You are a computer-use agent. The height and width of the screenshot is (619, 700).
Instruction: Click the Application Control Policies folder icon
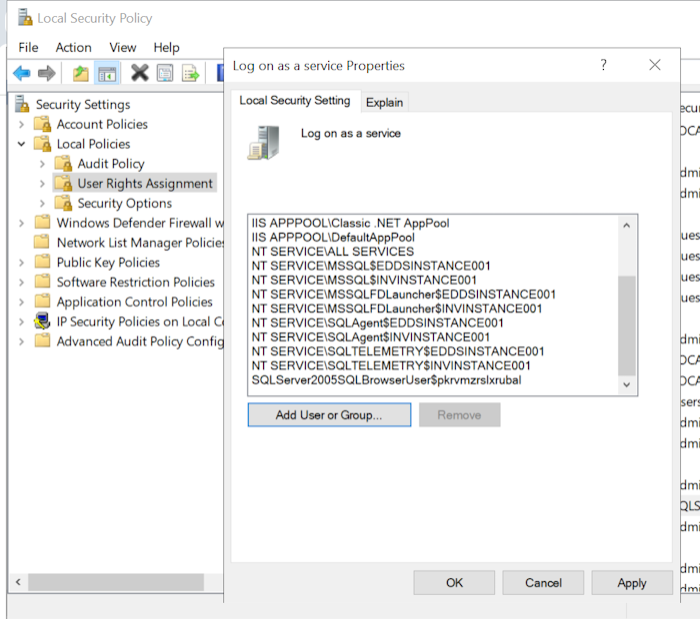42,301
